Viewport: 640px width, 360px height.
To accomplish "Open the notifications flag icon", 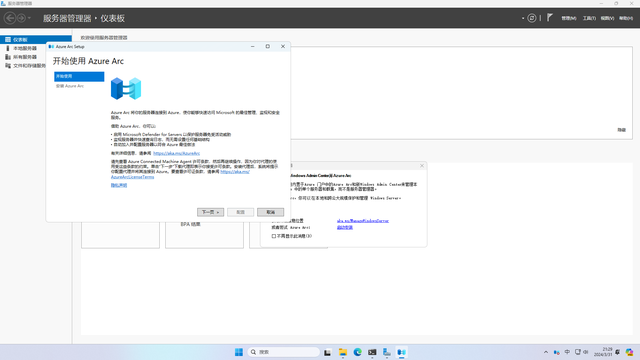I will tap(550, 18).
